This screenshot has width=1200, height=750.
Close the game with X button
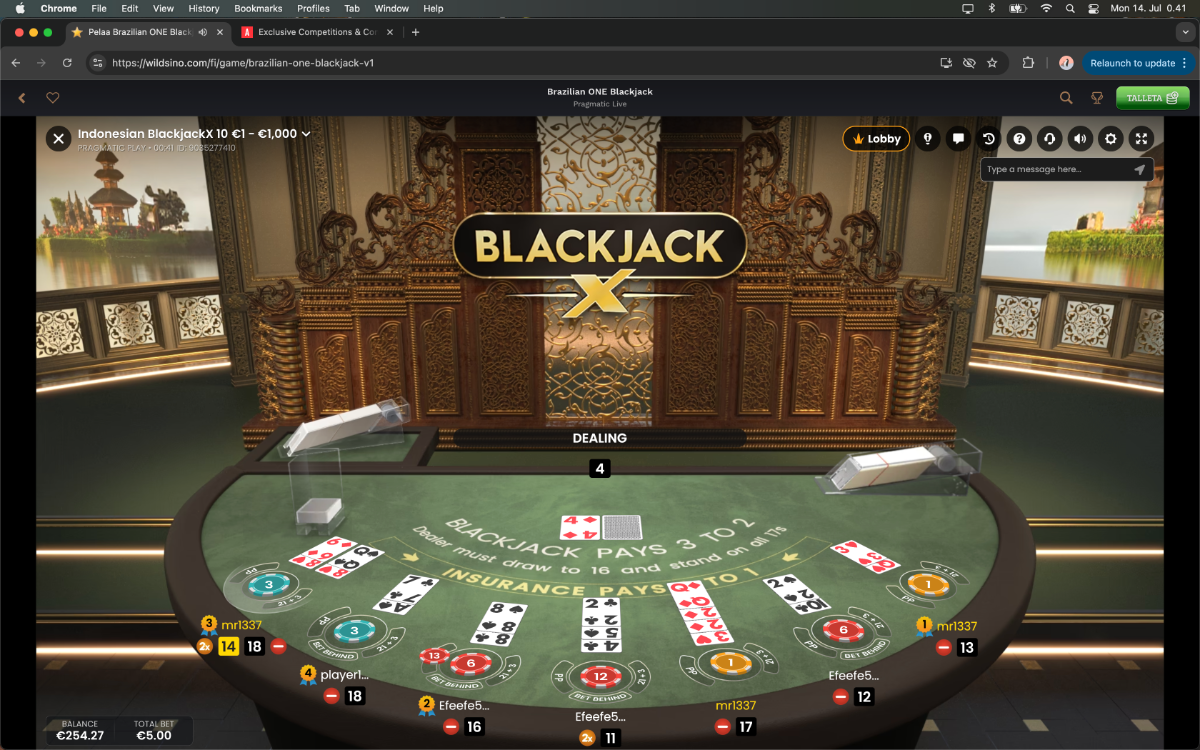pos(59,138)
